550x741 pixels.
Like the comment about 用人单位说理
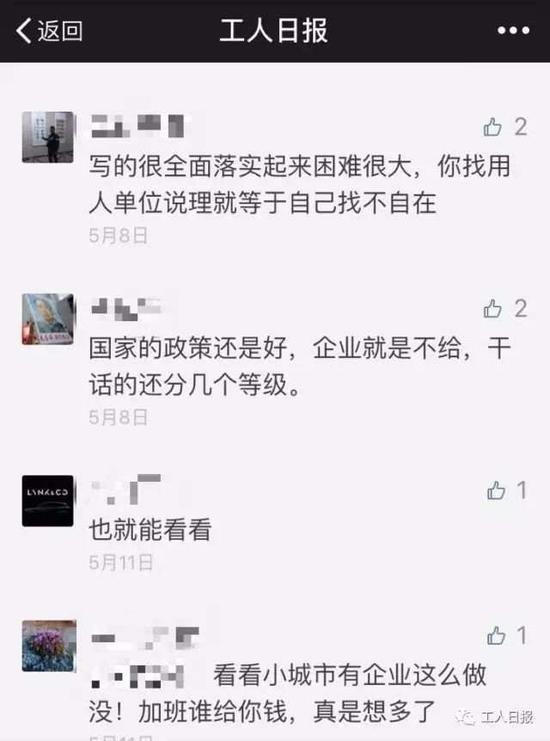(x=492, y=127)
